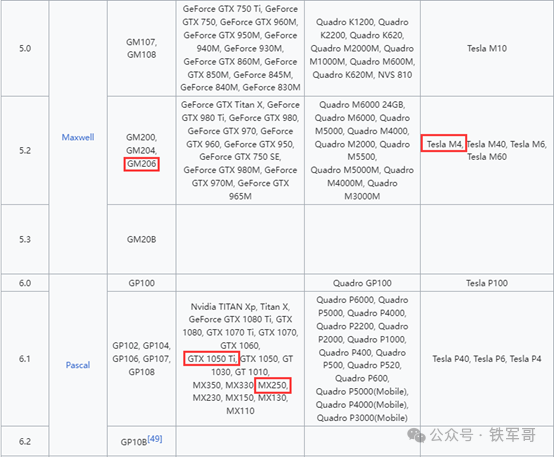This screenshot has width=554, height=457.
Task: Select the compute capability cell 6.2
Action: tap(25, 441)
